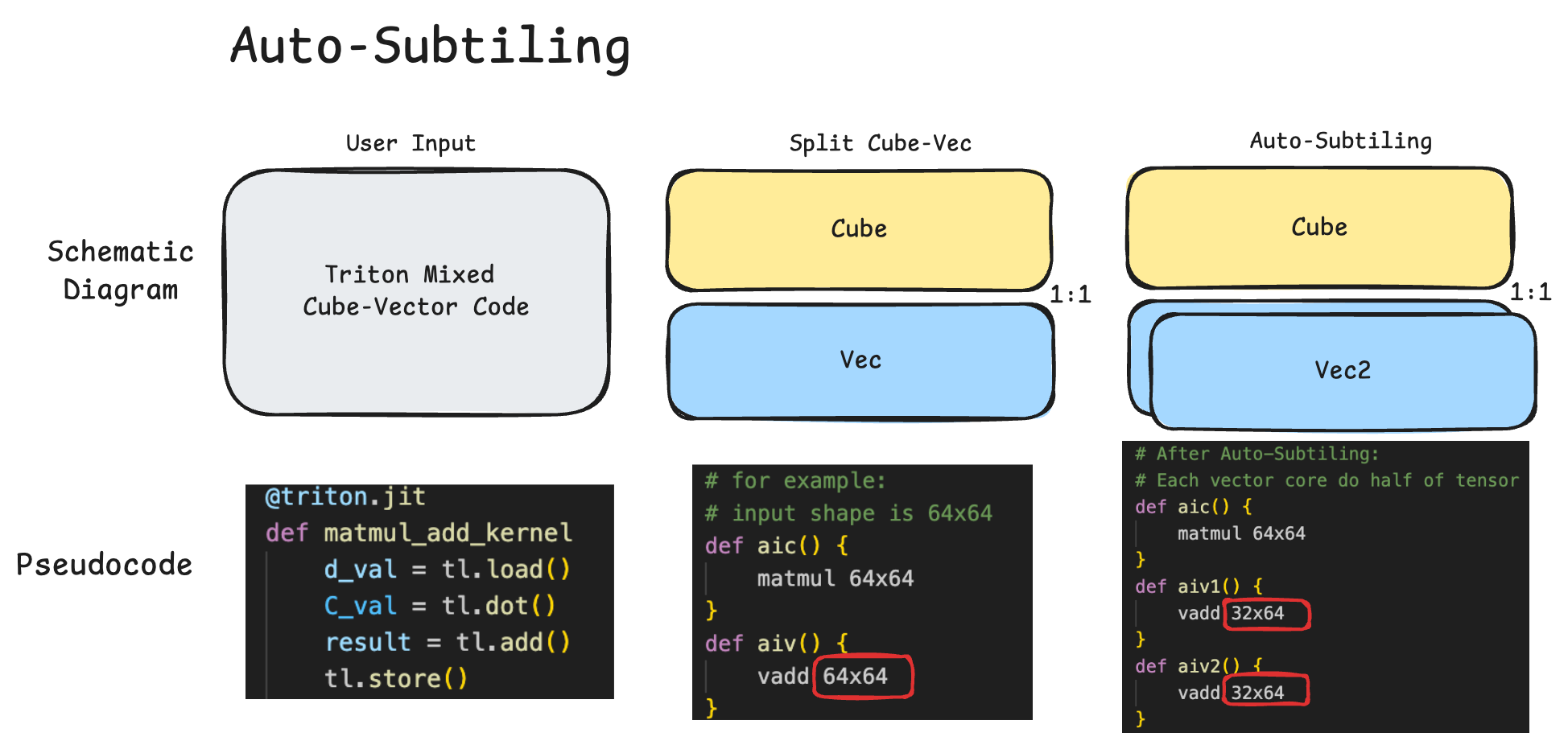Click the '# After Auto-Subtiling:' comment line

(x=1256, y=454)
